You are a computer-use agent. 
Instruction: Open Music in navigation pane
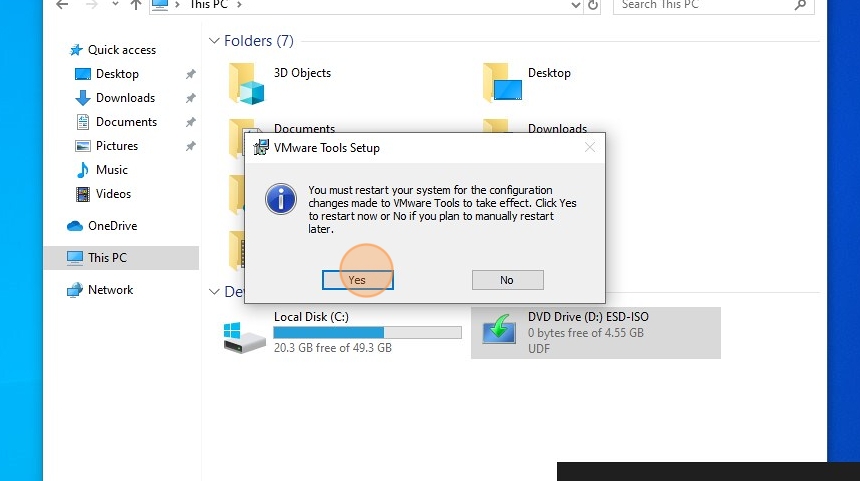[111, 170]
